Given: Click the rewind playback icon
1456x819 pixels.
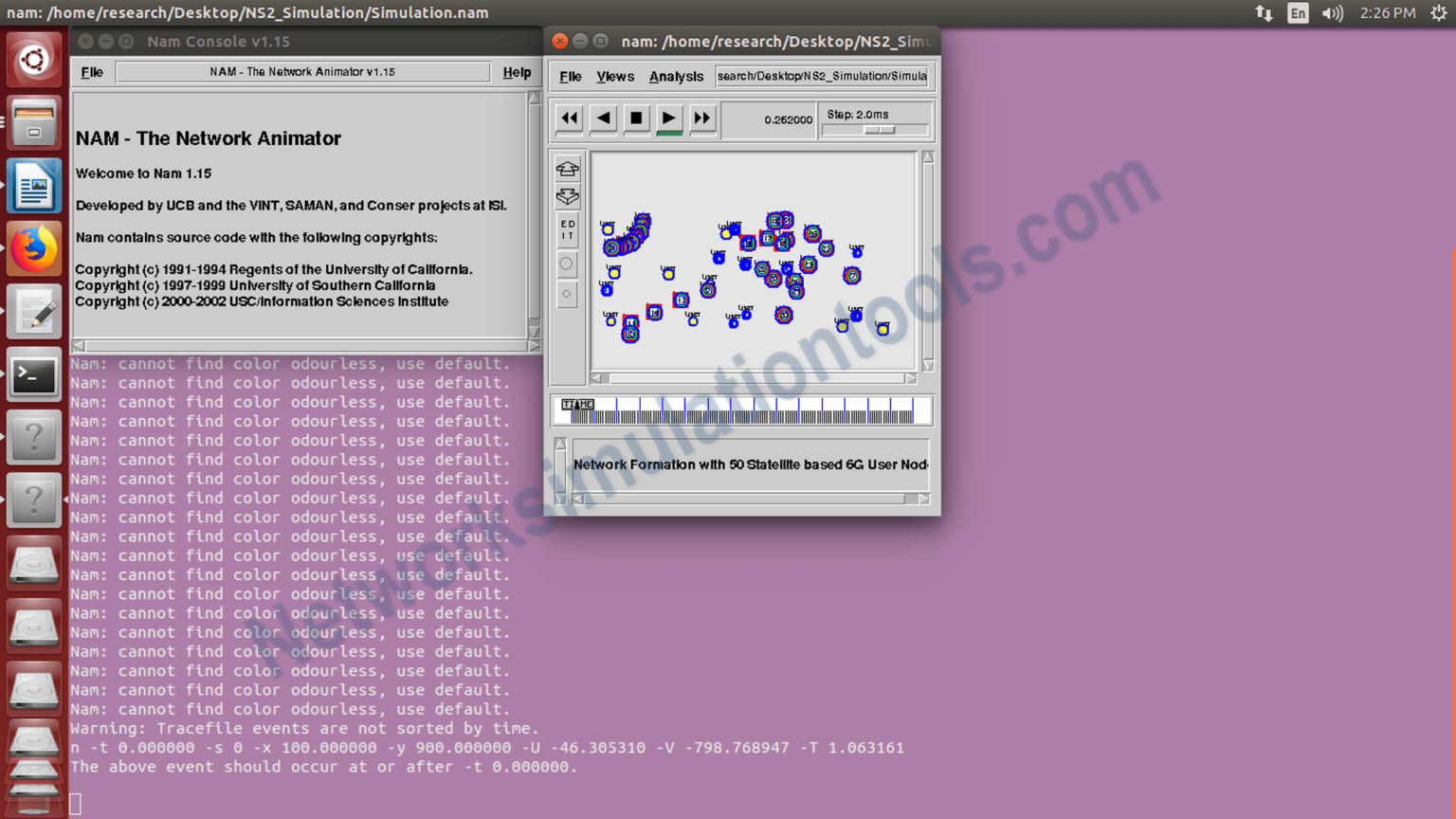Looking at the screenshot, I should coord(569,118).
